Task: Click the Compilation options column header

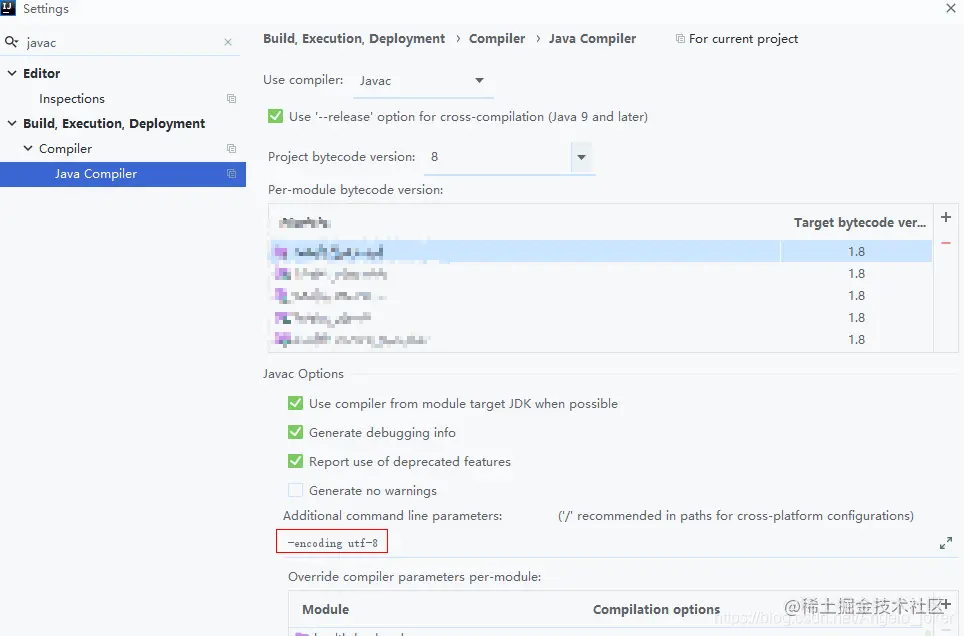Action: click(x=656, y=610)
